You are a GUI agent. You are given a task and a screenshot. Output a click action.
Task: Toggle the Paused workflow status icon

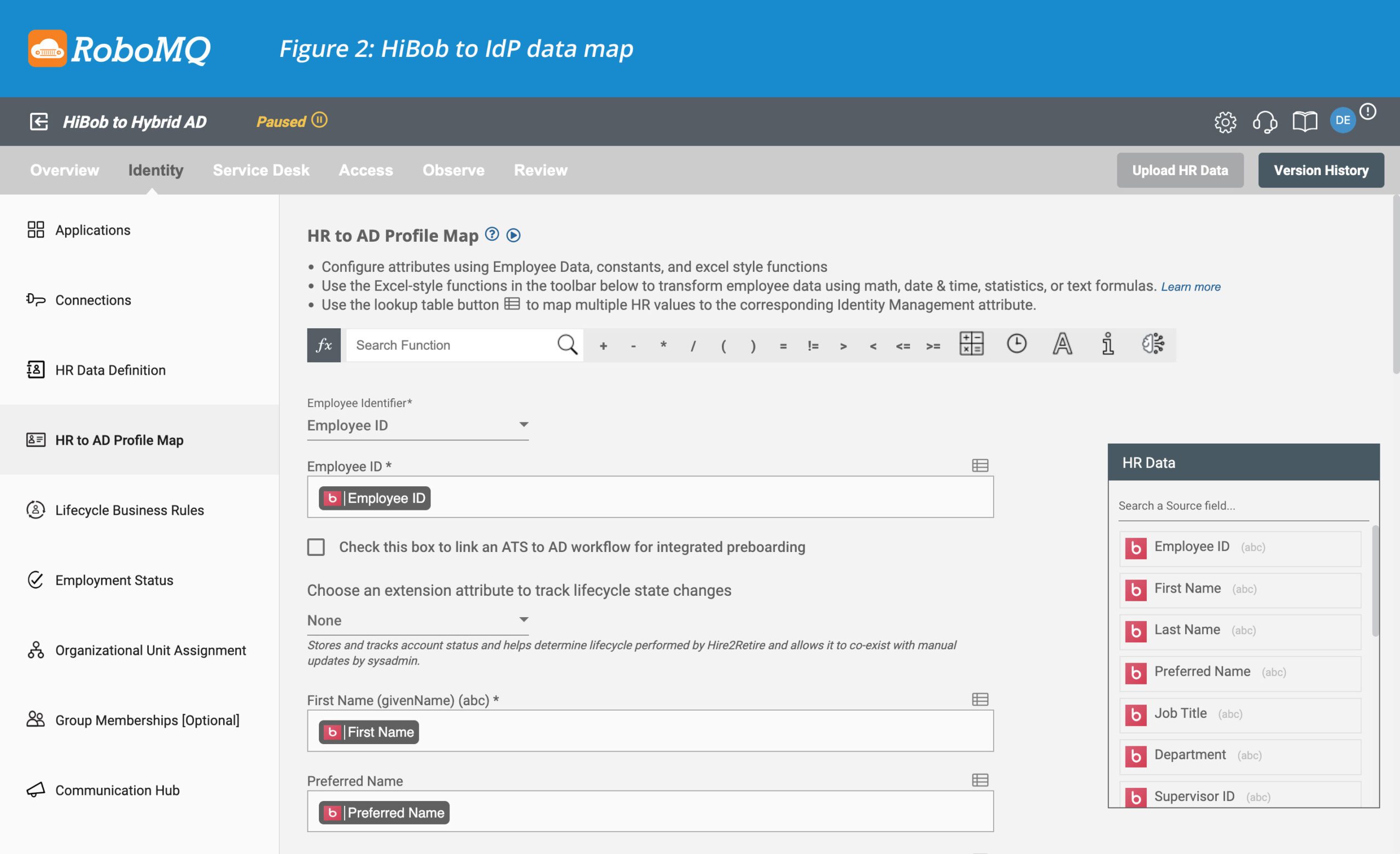coord(319,120)
